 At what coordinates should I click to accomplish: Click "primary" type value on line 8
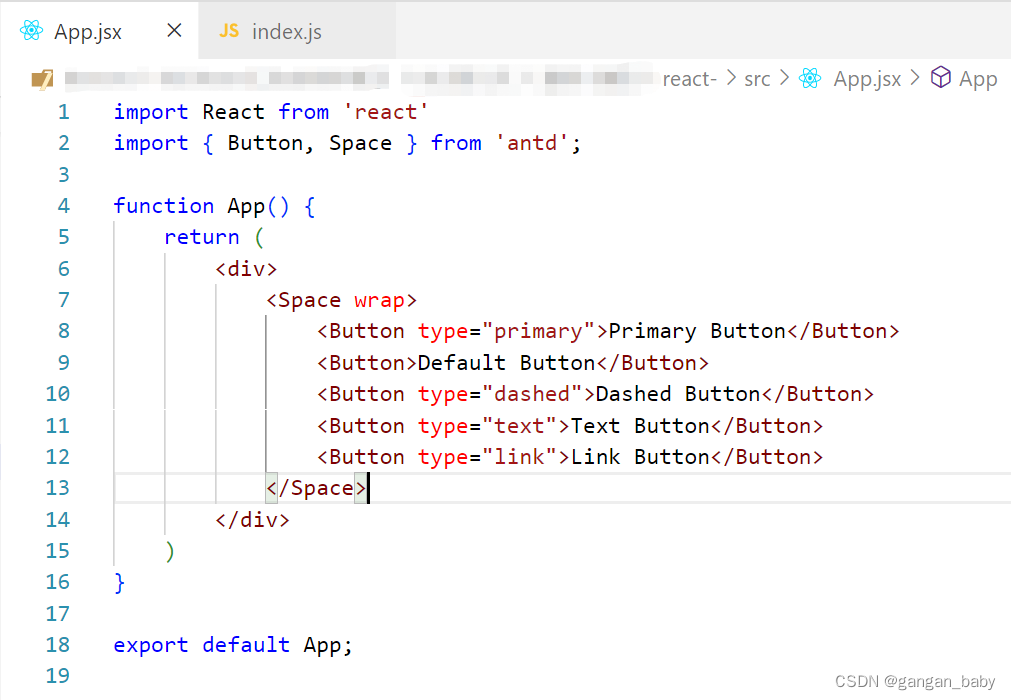[x=538, y=331]
